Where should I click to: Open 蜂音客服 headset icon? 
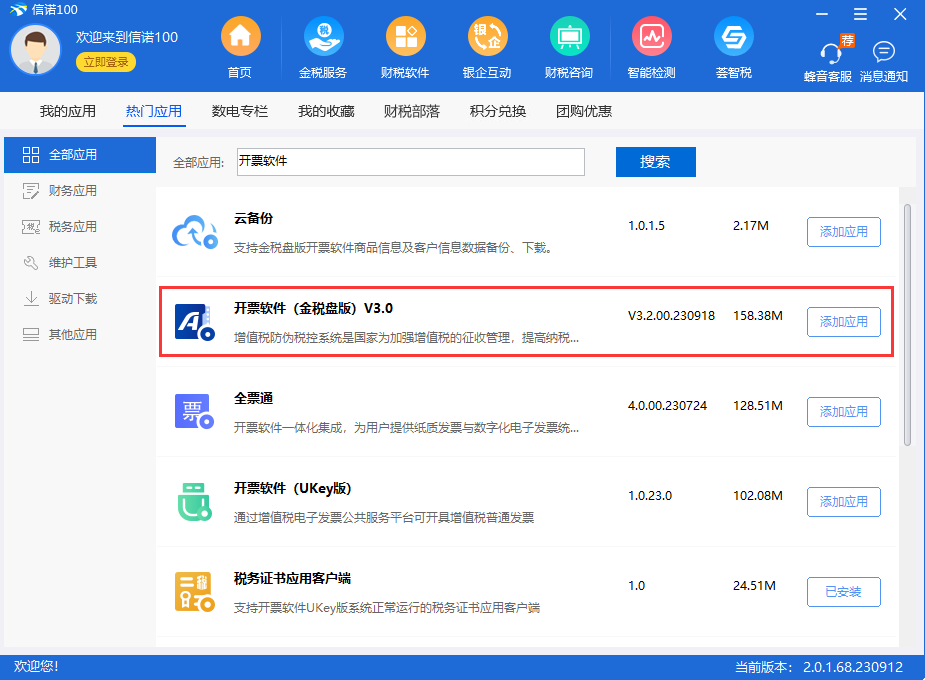coord(831,54)
